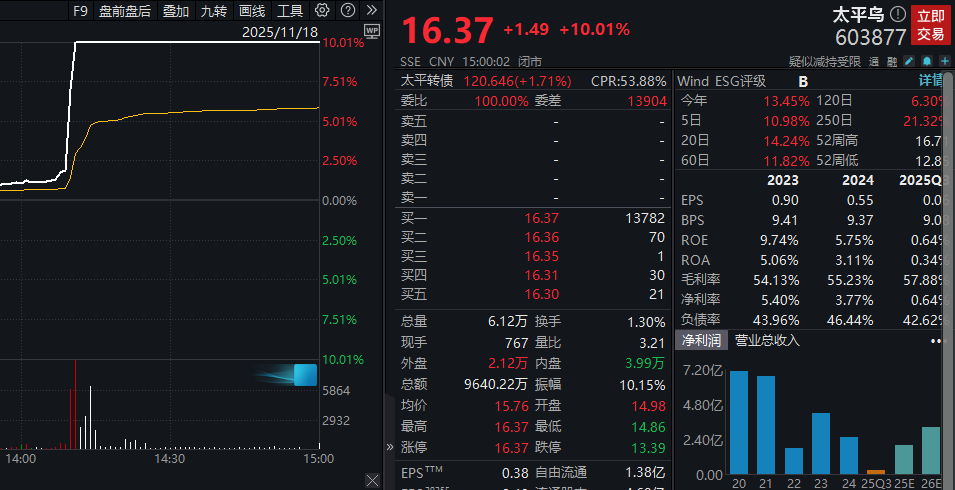Click the 总额 value 9640.22万
The width and height of the screenshot is (955, 490).
(x=496, y=385)
